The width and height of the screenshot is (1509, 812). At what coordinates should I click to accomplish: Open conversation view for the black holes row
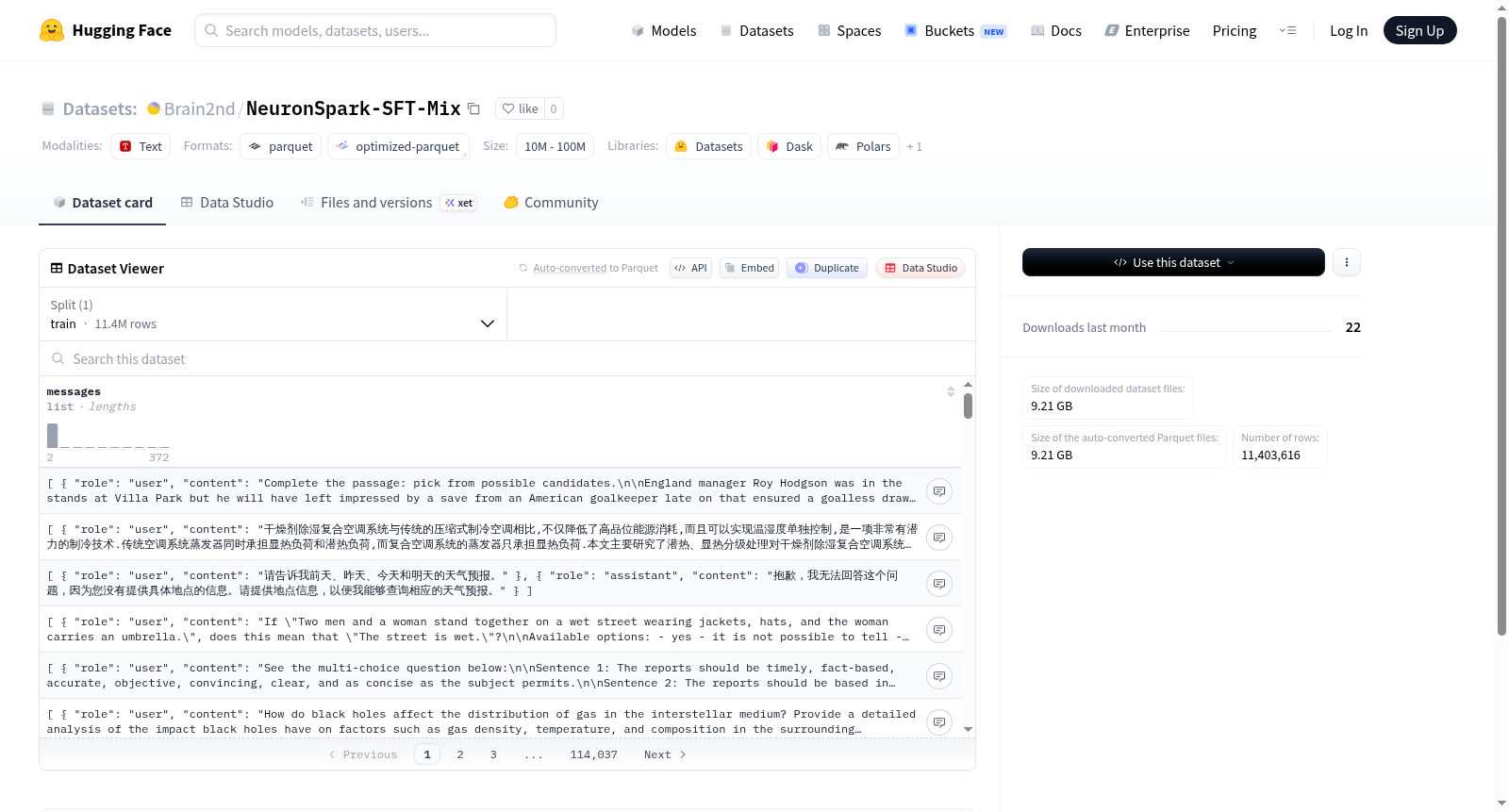[939, 722]
